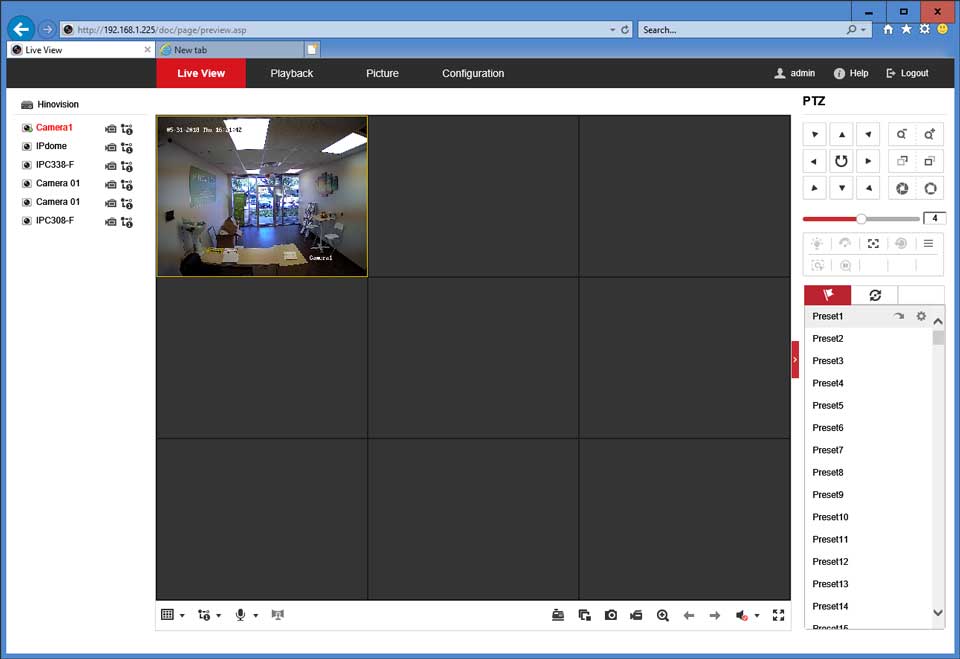Toggle the PTZ light icon
Image resolution: width=960 pixels, height=659 pixels.
[818, 243]
